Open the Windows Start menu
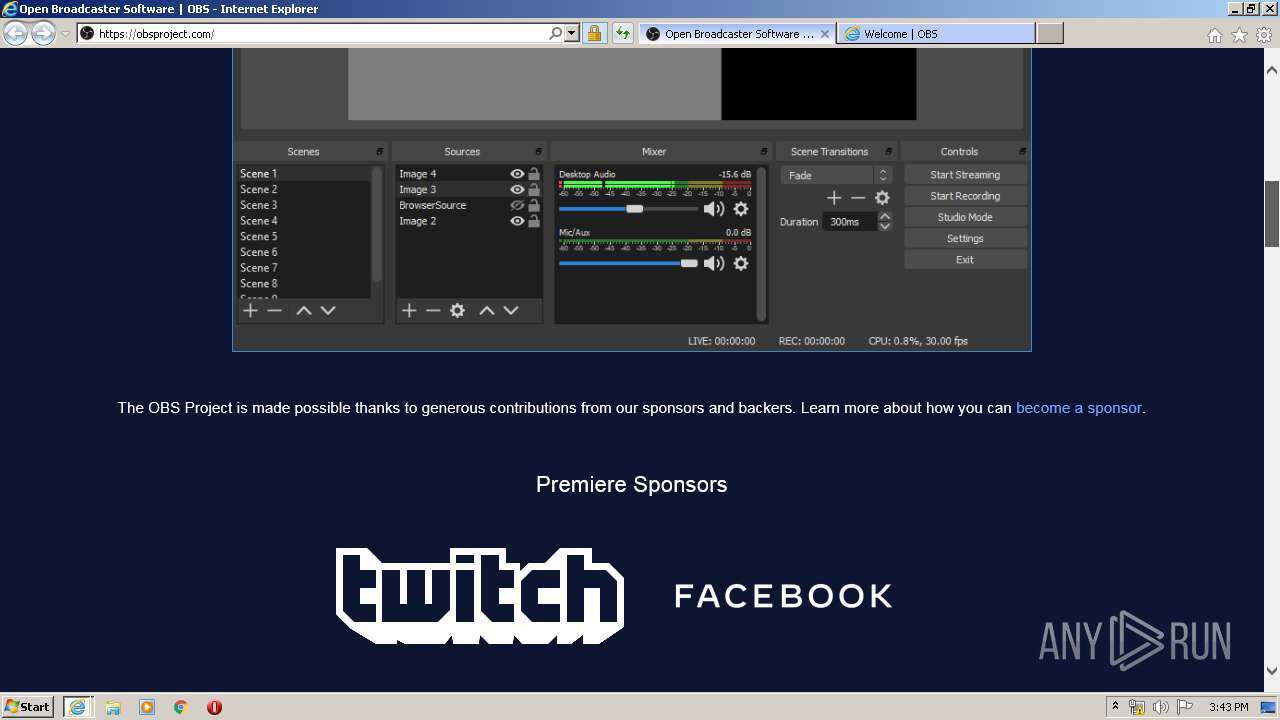This screenshot has width=1280, height=720. coord(27,707)
